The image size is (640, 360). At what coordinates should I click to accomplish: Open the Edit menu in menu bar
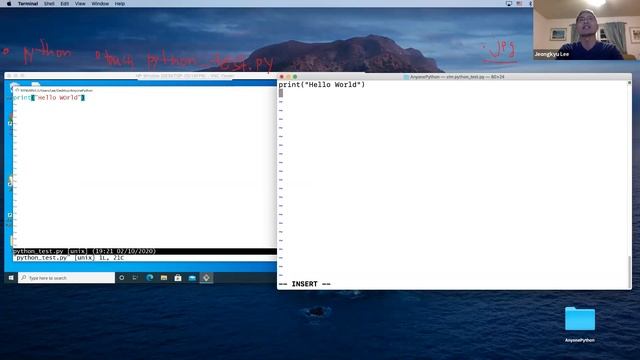(x=64, y=3)
